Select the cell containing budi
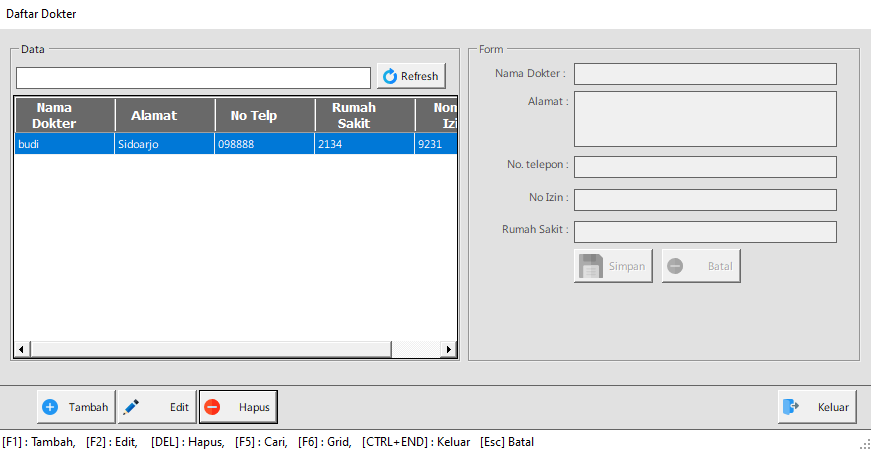 click(x=64, y=144)
